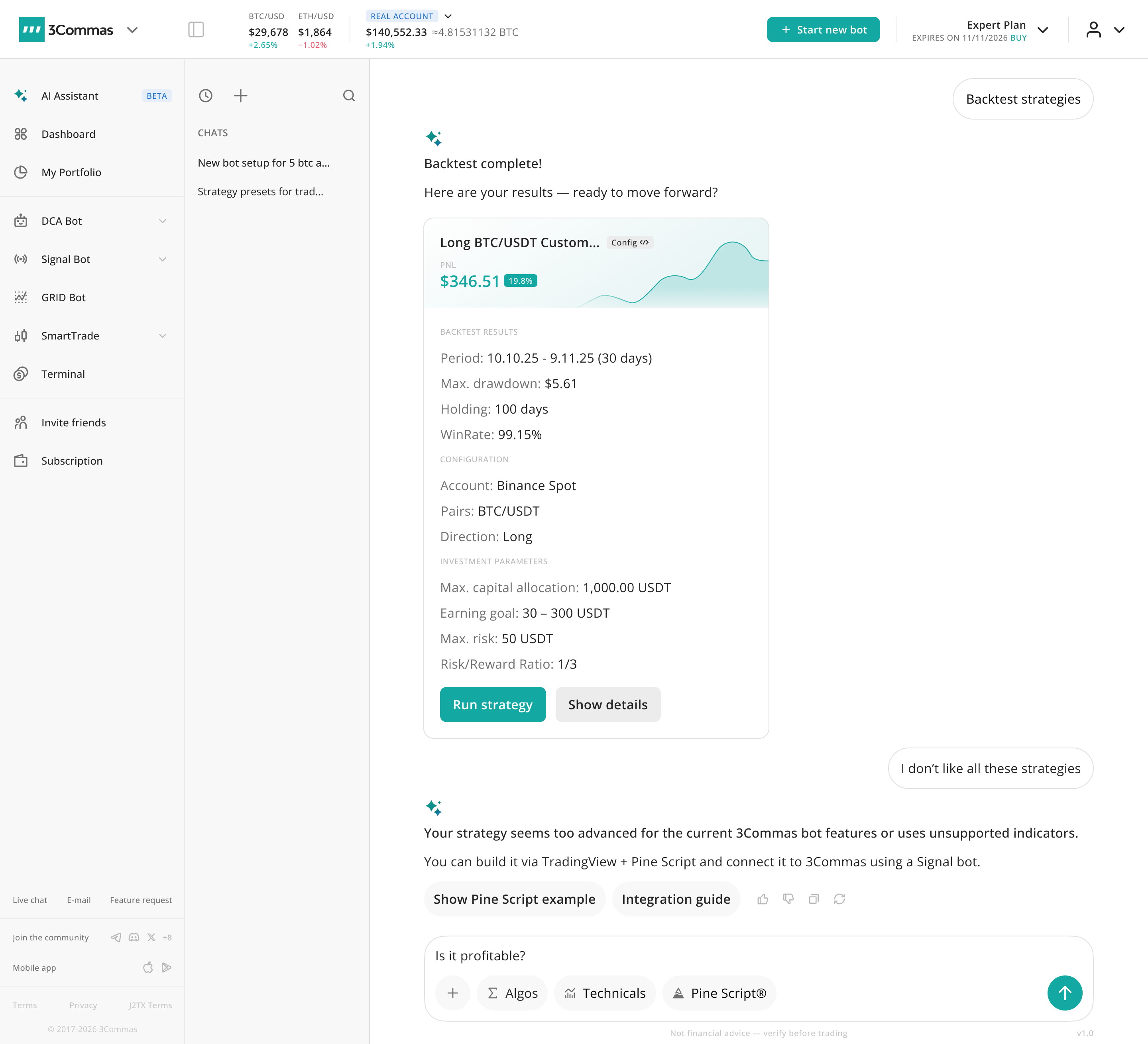This screenshot has height=1044, width=1148.
Task: Click the My Portfolio pie icon
Action: pos(20,172)
